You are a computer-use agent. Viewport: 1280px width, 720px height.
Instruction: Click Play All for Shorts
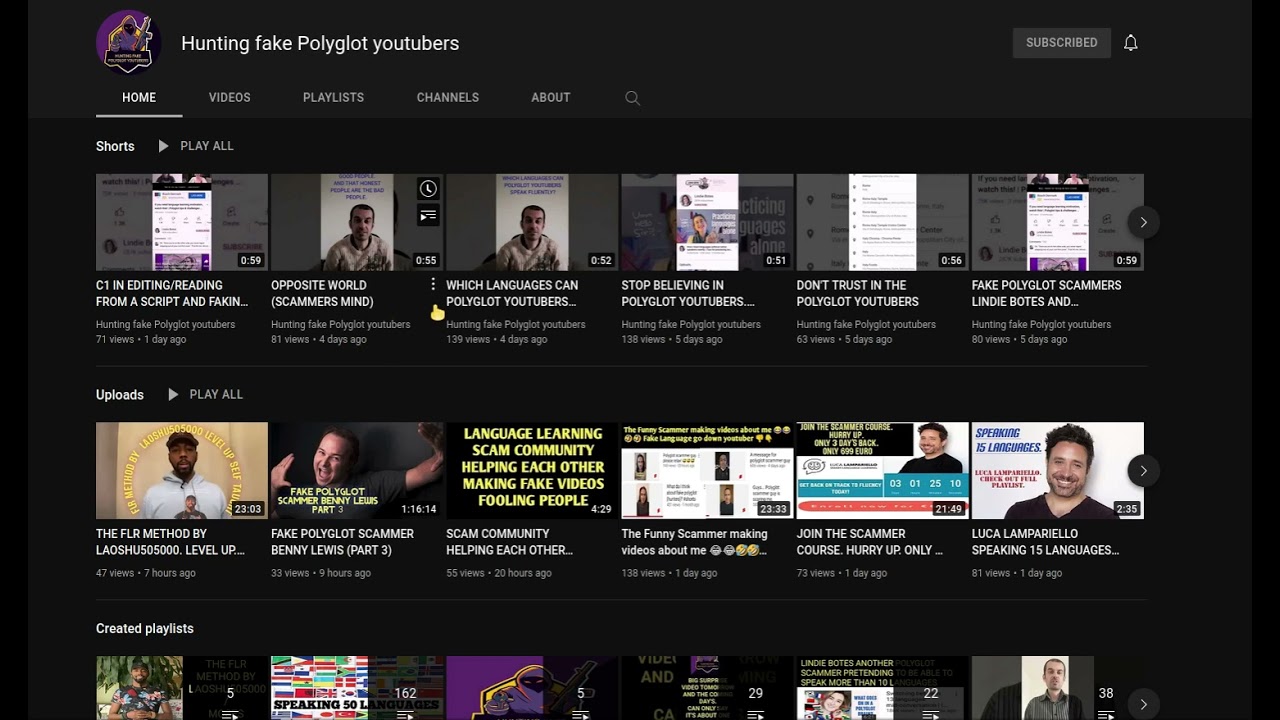pyautogui.click(x=207, y=146)
